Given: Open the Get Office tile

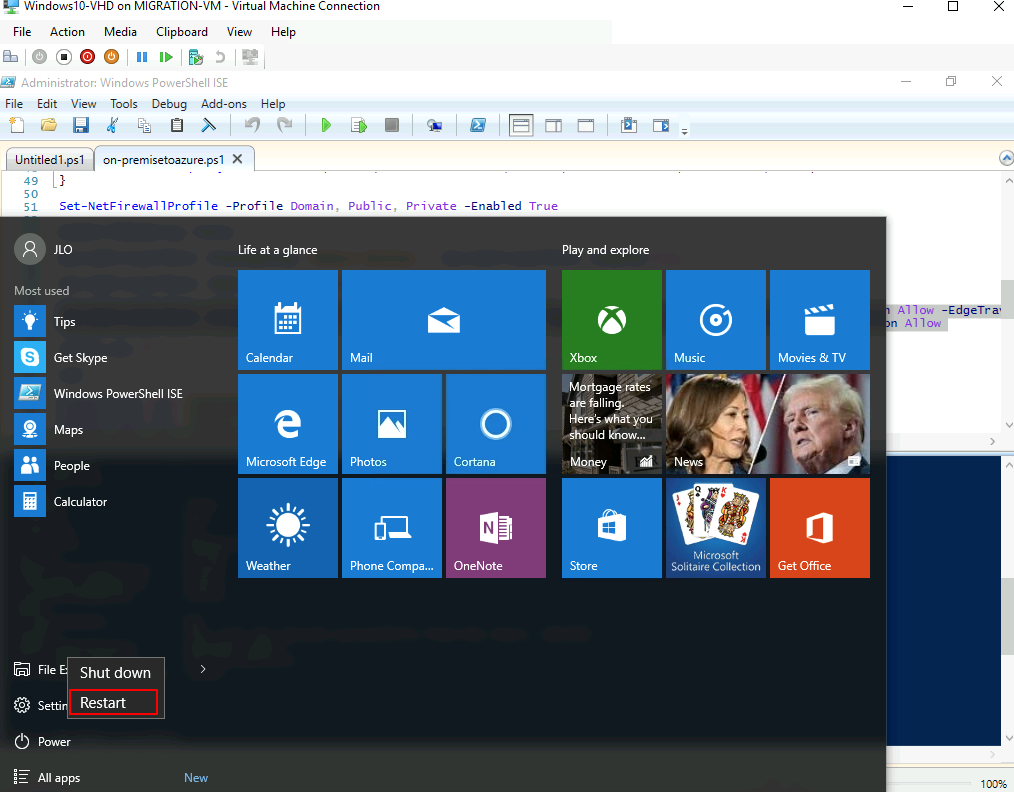Looking at the screenshot, I should (820, 528).
